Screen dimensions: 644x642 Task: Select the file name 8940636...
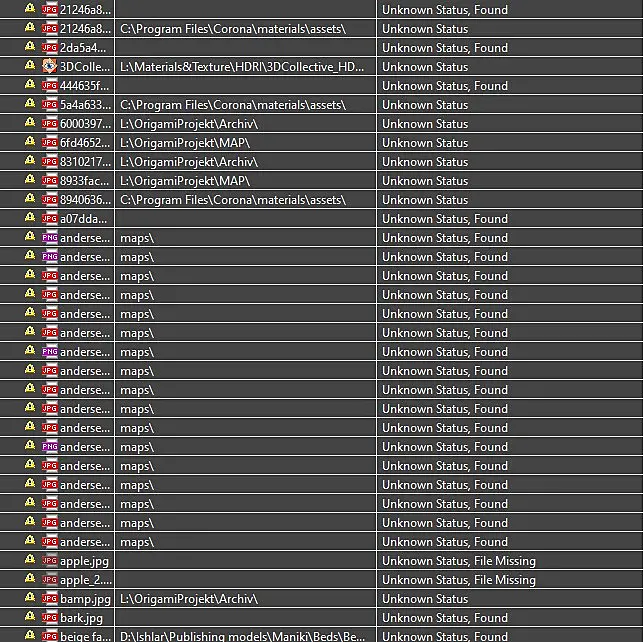[85, 200]
